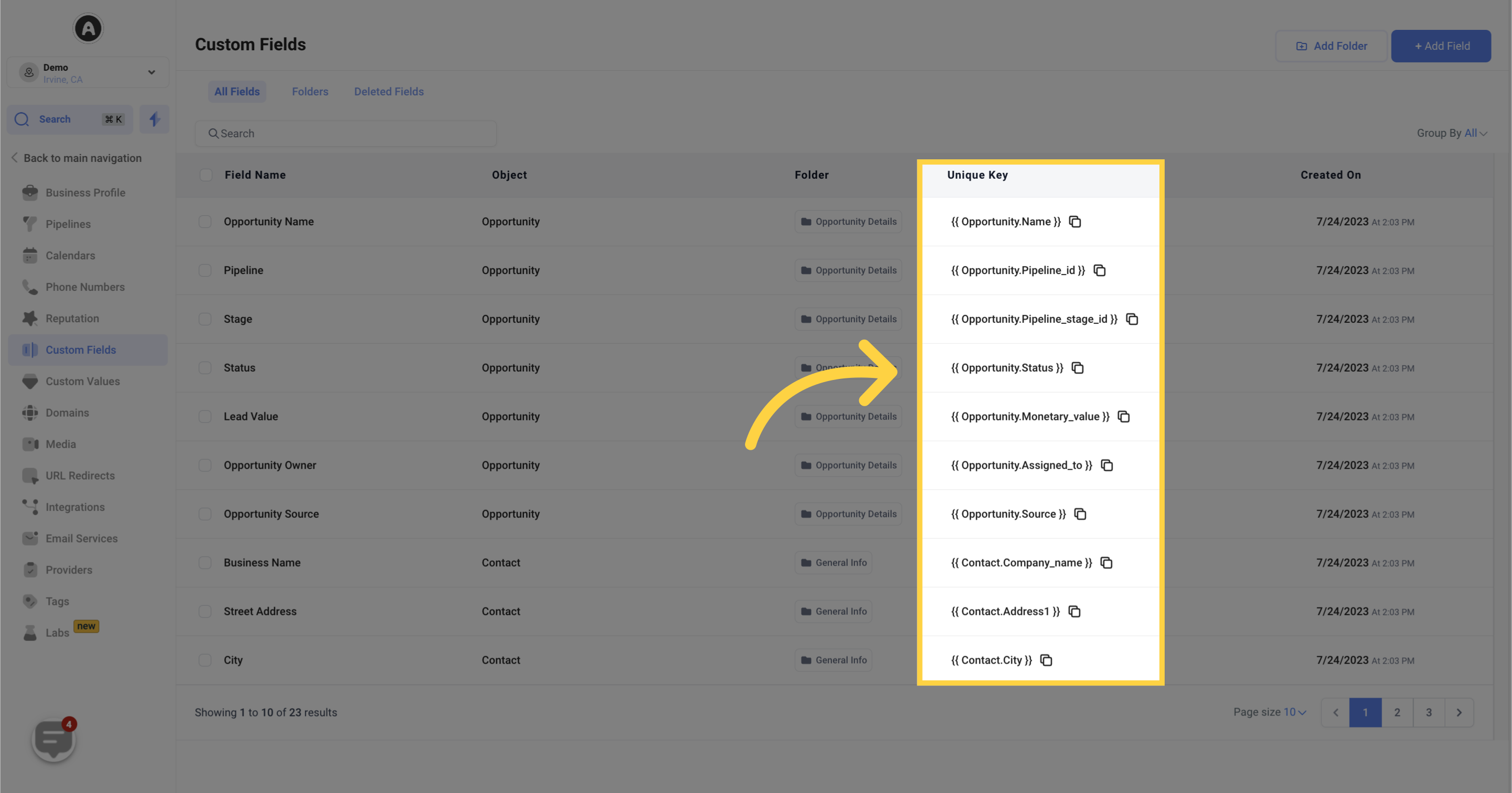The image size is (1512, 793).
Task: Copy the Opportunity.Pipeline_id key
Action: (x=1099, y=270)
